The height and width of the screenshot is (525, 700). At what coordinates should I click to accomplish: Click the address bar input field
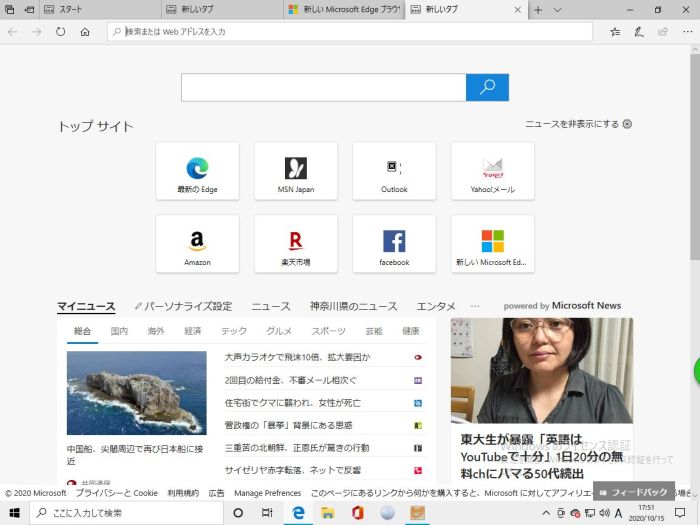click(x=350, y=32)
